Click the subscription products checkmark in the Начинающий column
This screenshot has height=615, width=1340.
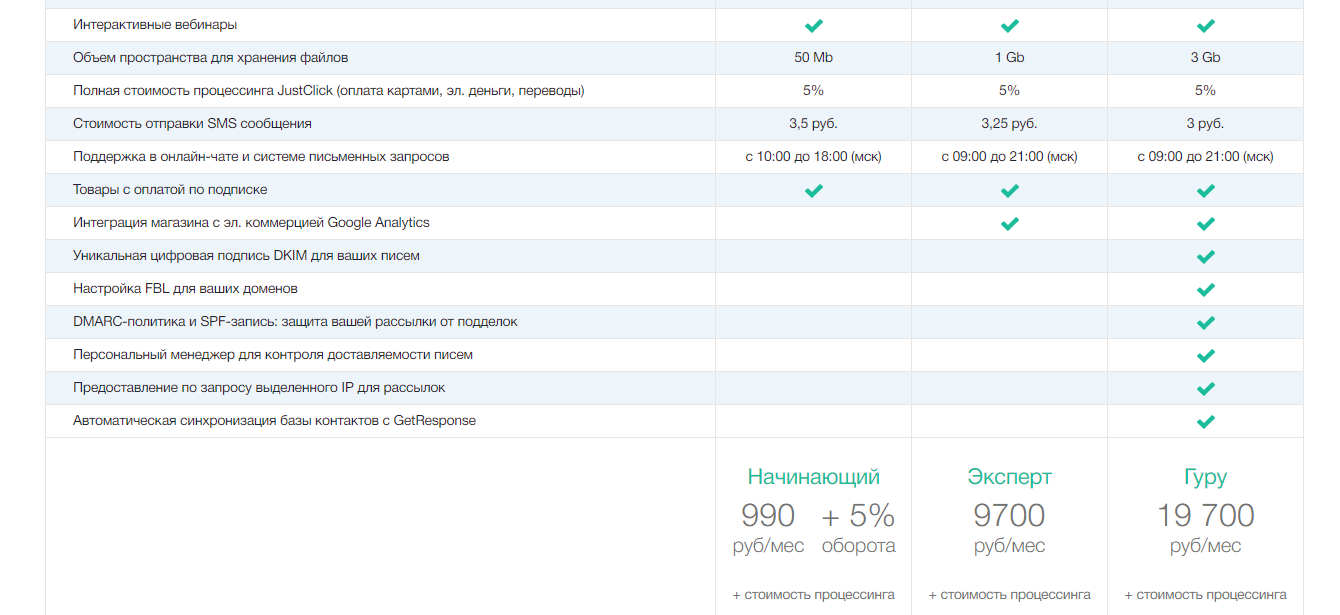[813, 190]
